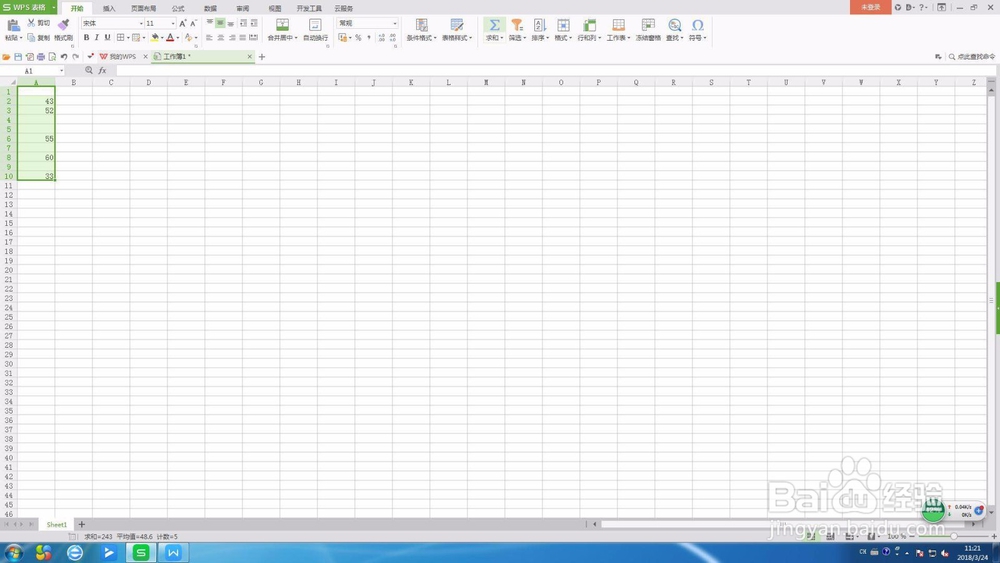Click the yellow fill color swatch
Image resolution: width=1000 pixels, height=563 pixels.
tap(154, 38)
